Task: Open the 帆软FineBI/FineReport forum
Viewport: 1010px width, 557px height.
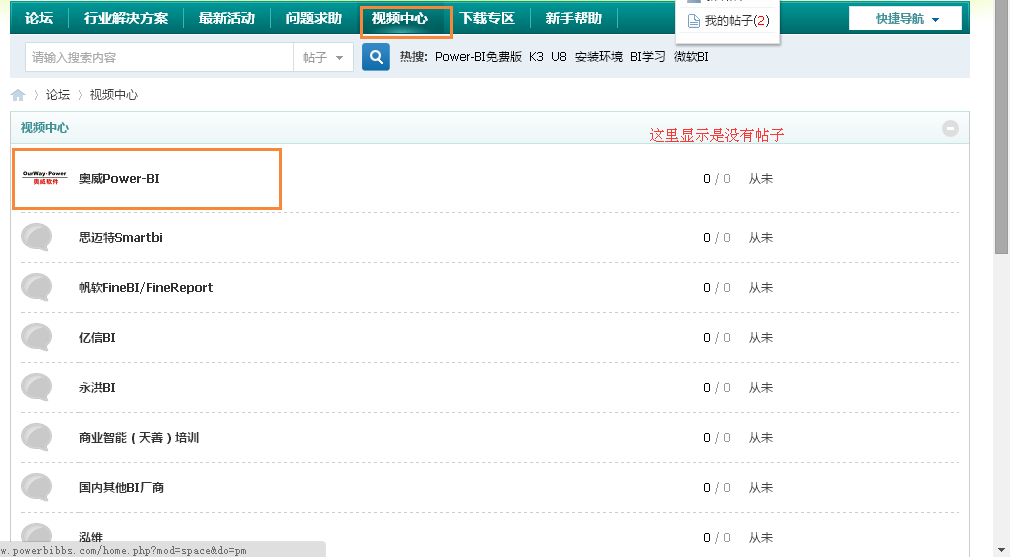Action: point(146,287)
